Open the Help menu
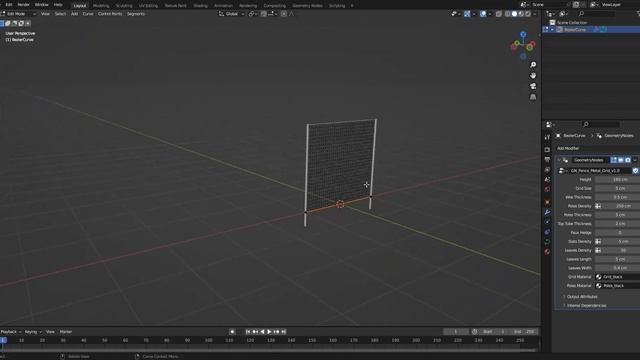Viewport: 640px width, 360px height. [x=58, y=4]
